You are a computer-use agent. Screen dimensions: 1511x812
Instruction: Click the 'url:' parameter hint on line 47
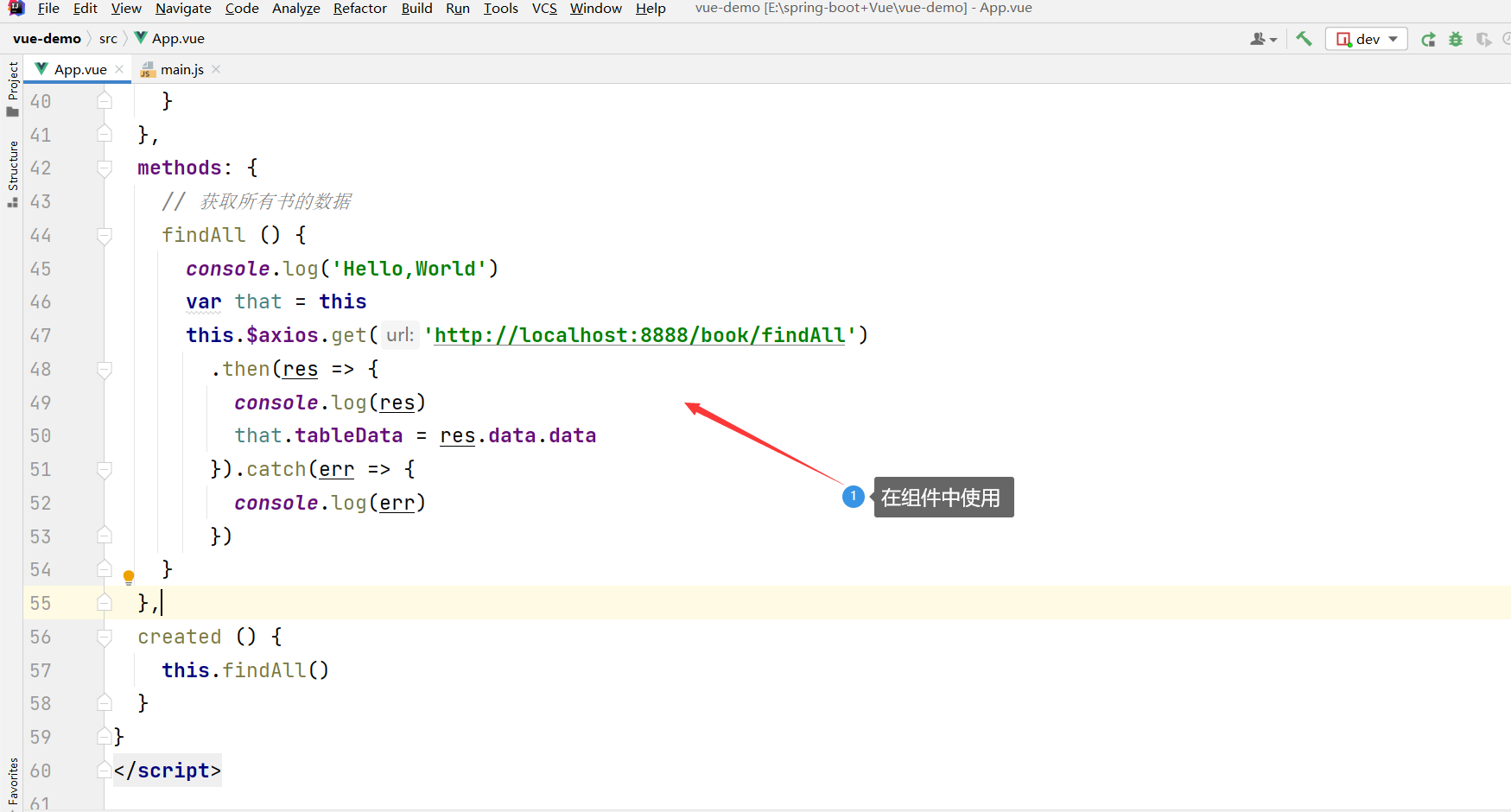[400, 335]
